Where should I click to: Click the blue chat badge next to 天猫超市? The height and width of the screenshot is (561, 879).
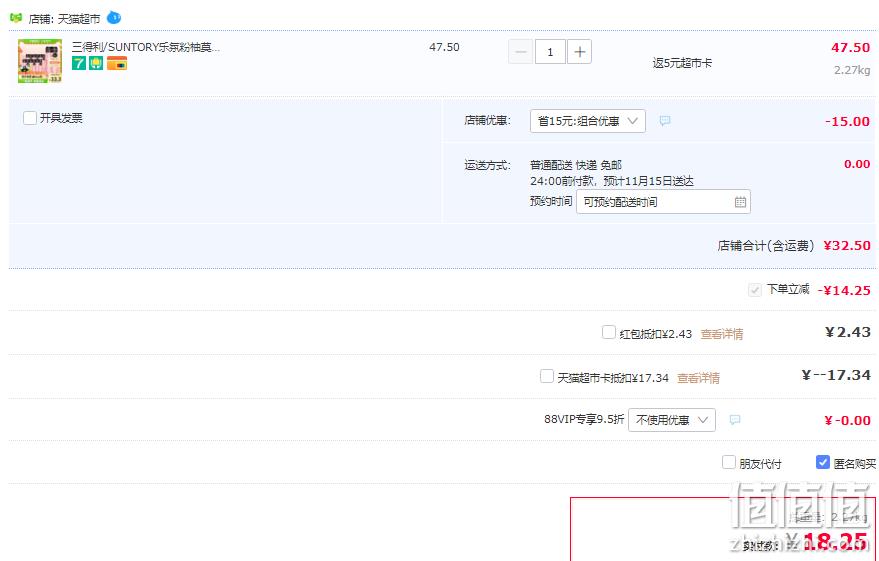point(114,18)
